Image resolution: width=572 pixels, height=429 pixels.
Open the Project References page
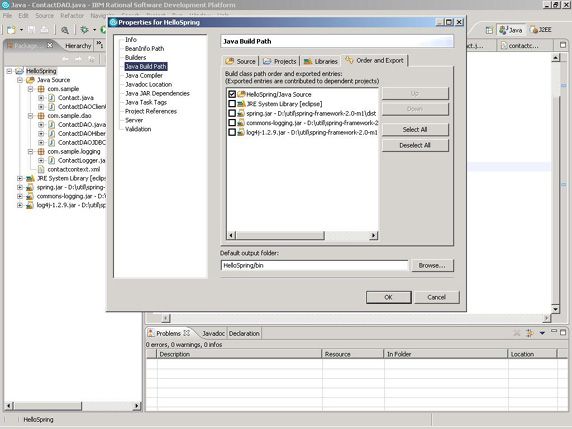(x=151, y=111)
